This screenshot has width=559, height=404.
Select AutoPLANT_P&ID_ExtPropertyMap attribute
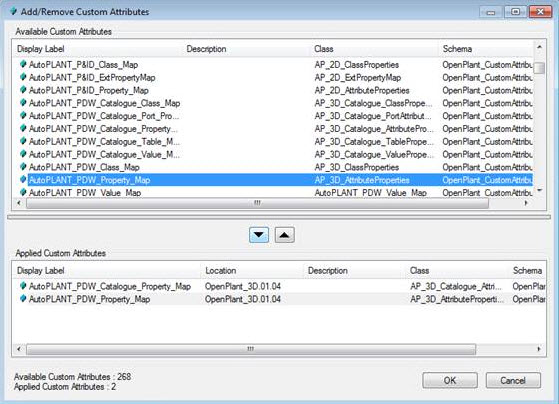[x=92, y=78]
